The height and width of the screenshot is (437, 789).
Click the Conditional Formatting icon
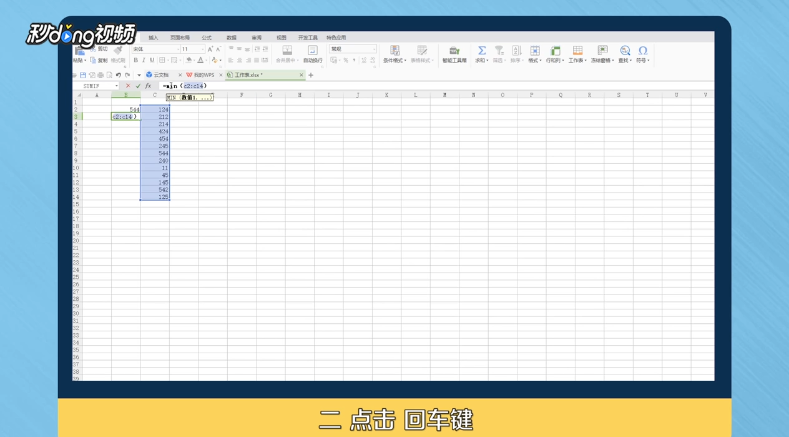(x=395, y=50)
